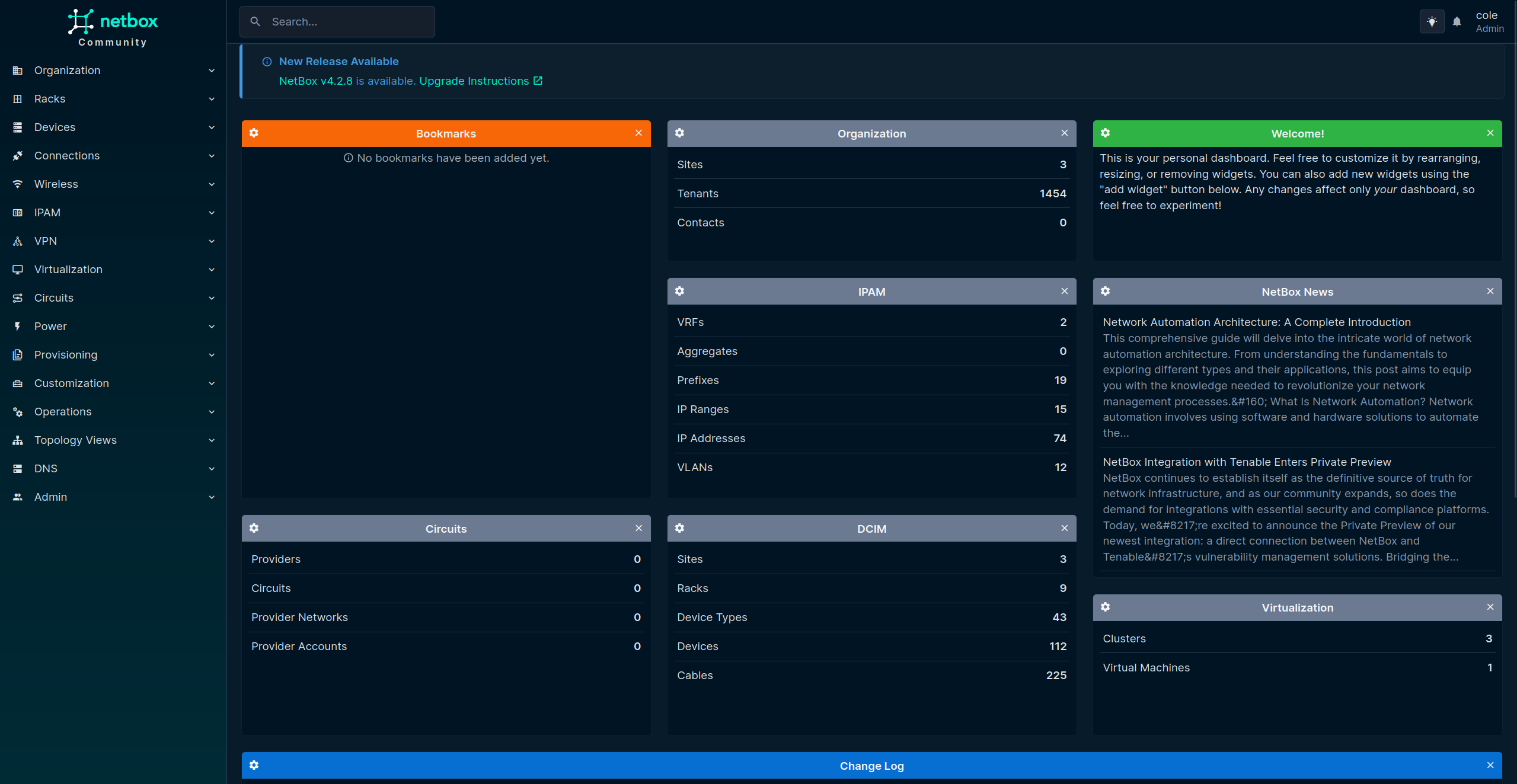1517x784 pixels.
Task: Open DCIM widget settings gear
Action: [x=679, y=528]
